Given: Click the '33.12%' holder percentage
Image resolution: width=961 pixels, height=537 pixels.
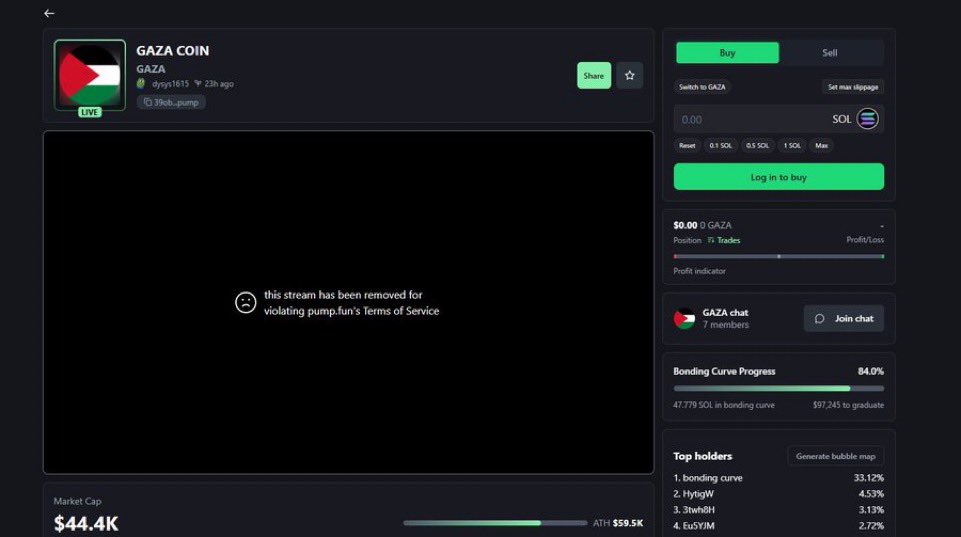Looking at the screenshot, I should point(868,478).
